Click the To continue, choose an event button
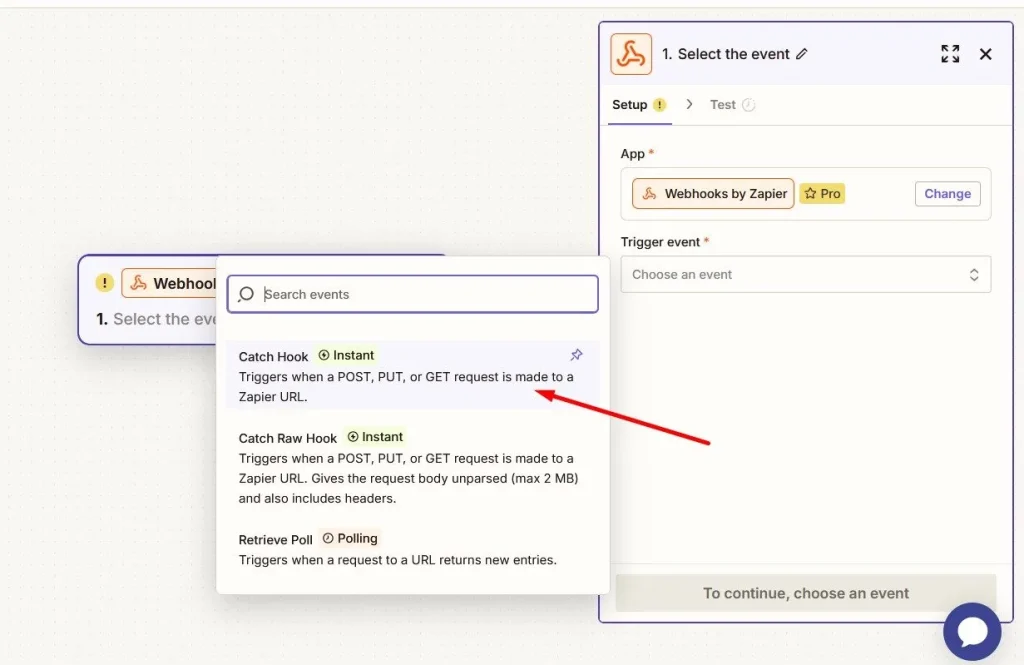 tap(806, 593)
